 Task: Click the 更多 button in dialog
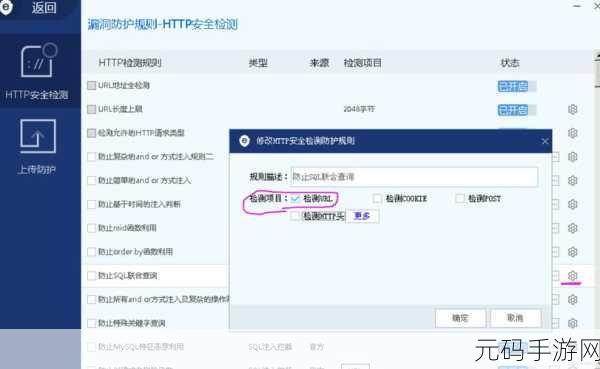tap(362, 216)
